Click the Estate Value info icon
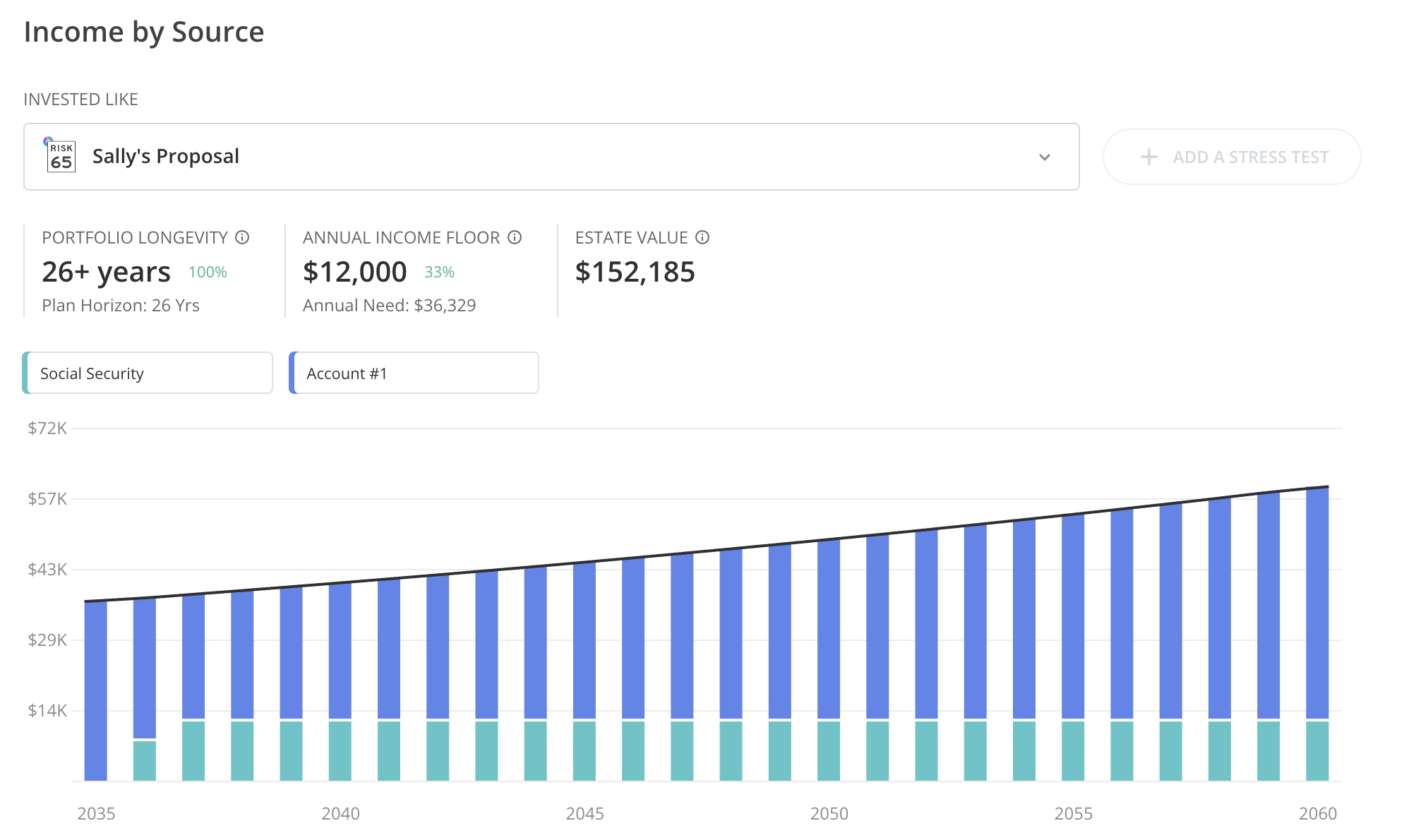The image size is (1416, 840). [x=702, y=237]
